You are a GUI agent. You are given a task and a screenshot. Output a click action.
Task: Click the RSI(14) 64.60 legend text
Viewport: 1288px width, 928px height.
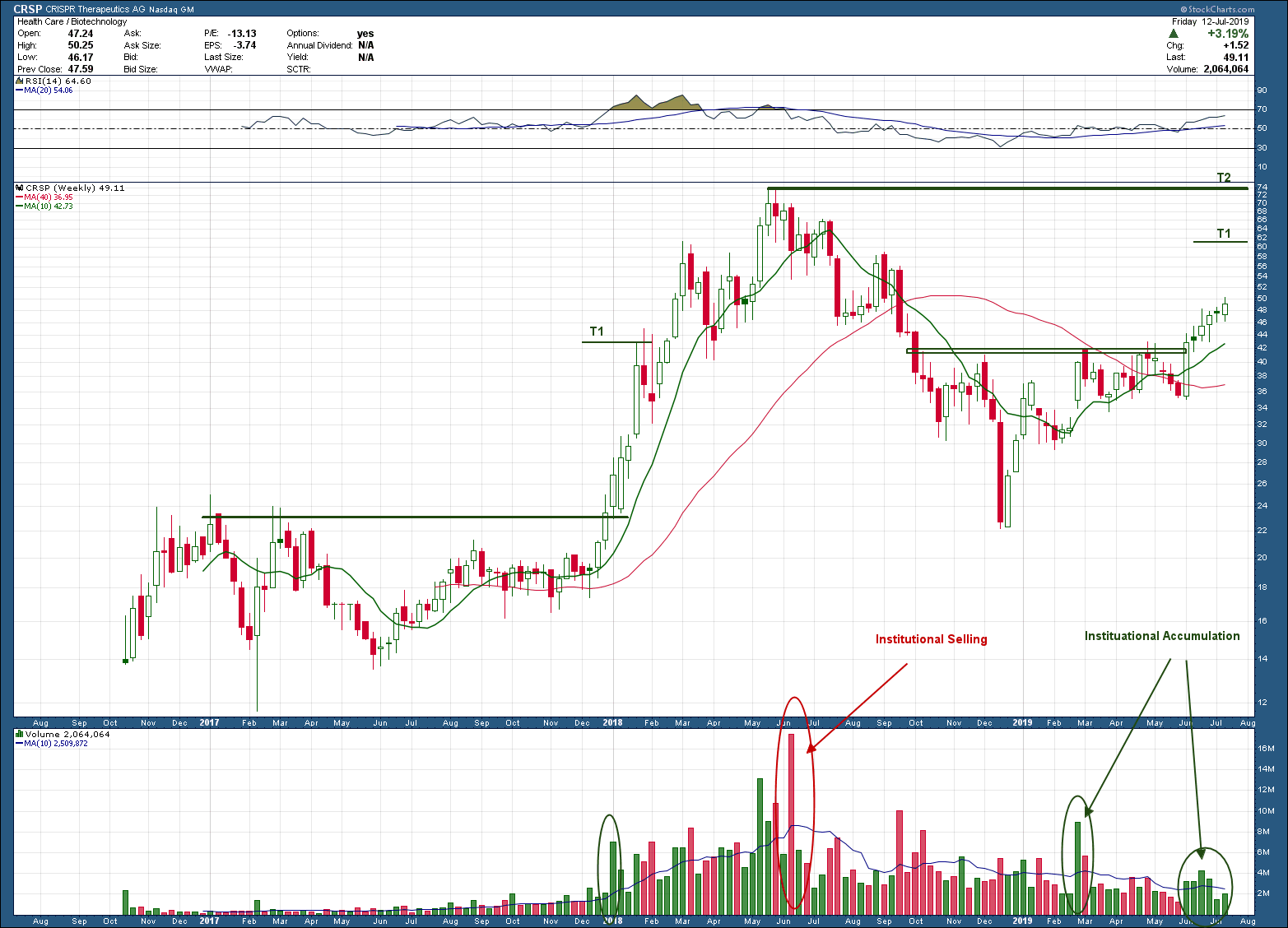[x=58, y=81]
